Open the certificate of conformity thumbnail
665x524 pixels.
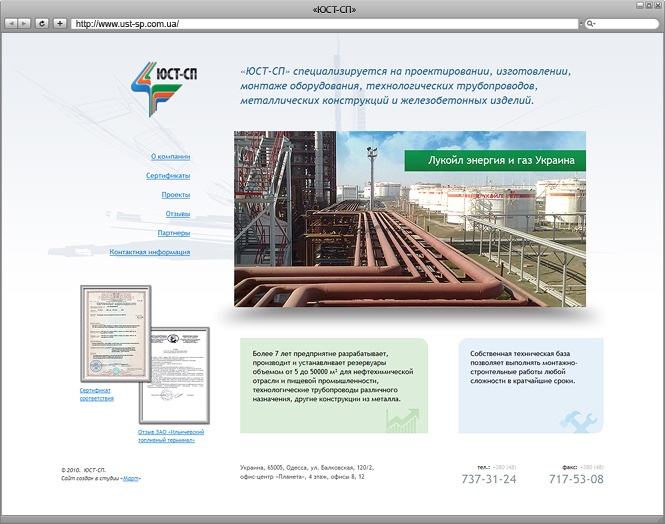point(116,334)
